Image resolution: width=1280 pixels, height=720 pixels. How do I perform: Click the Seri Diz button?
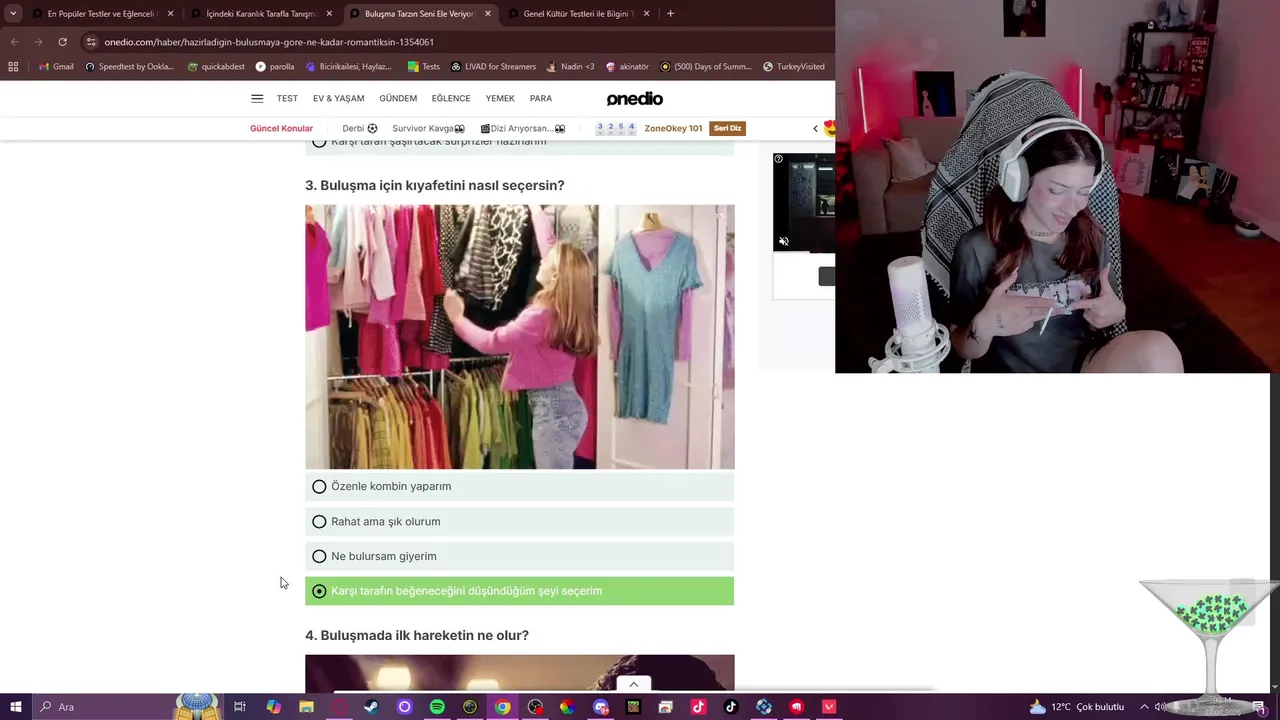[x=727, y=128]
